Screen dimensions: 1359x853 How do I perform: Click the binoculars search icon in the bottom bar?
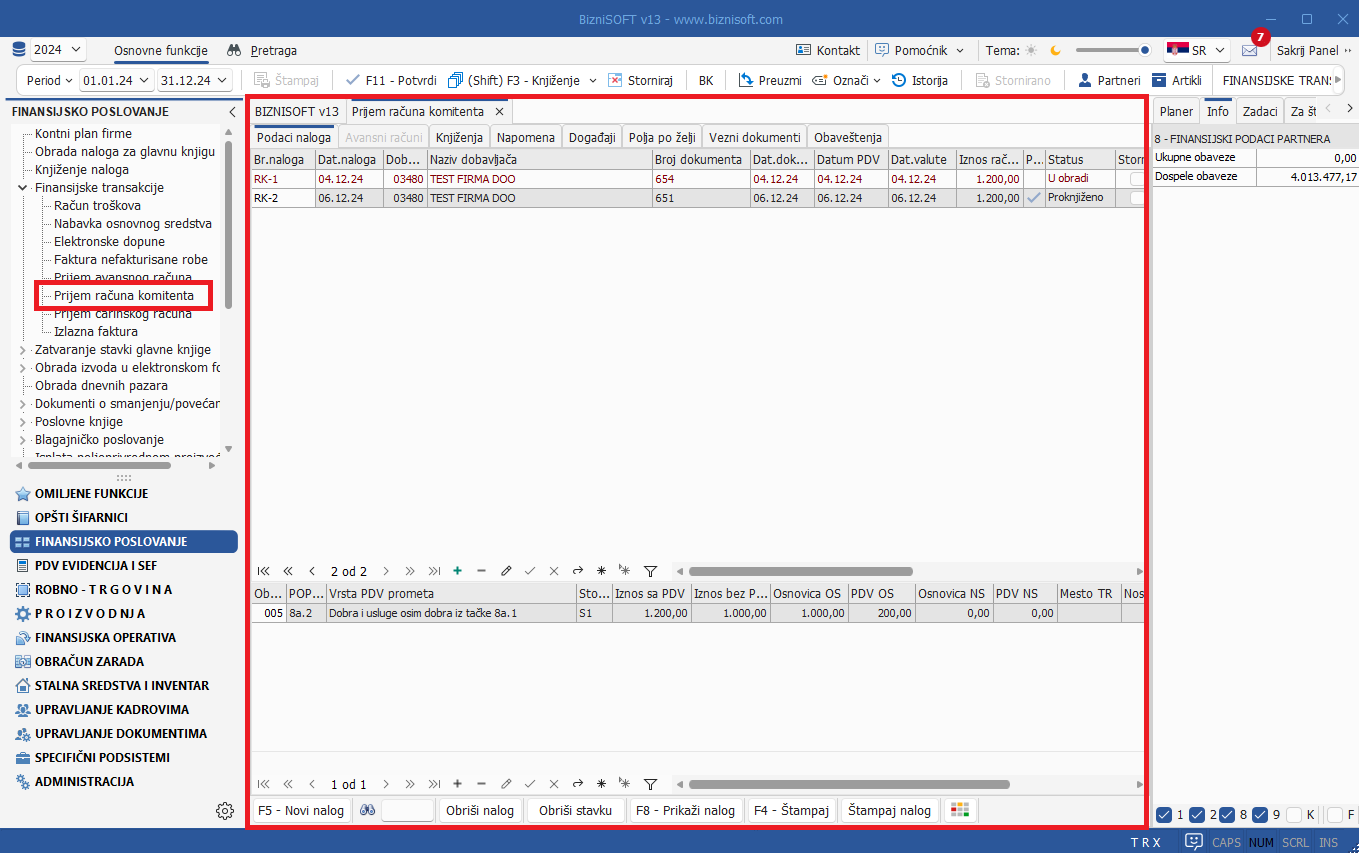[367, 810]
